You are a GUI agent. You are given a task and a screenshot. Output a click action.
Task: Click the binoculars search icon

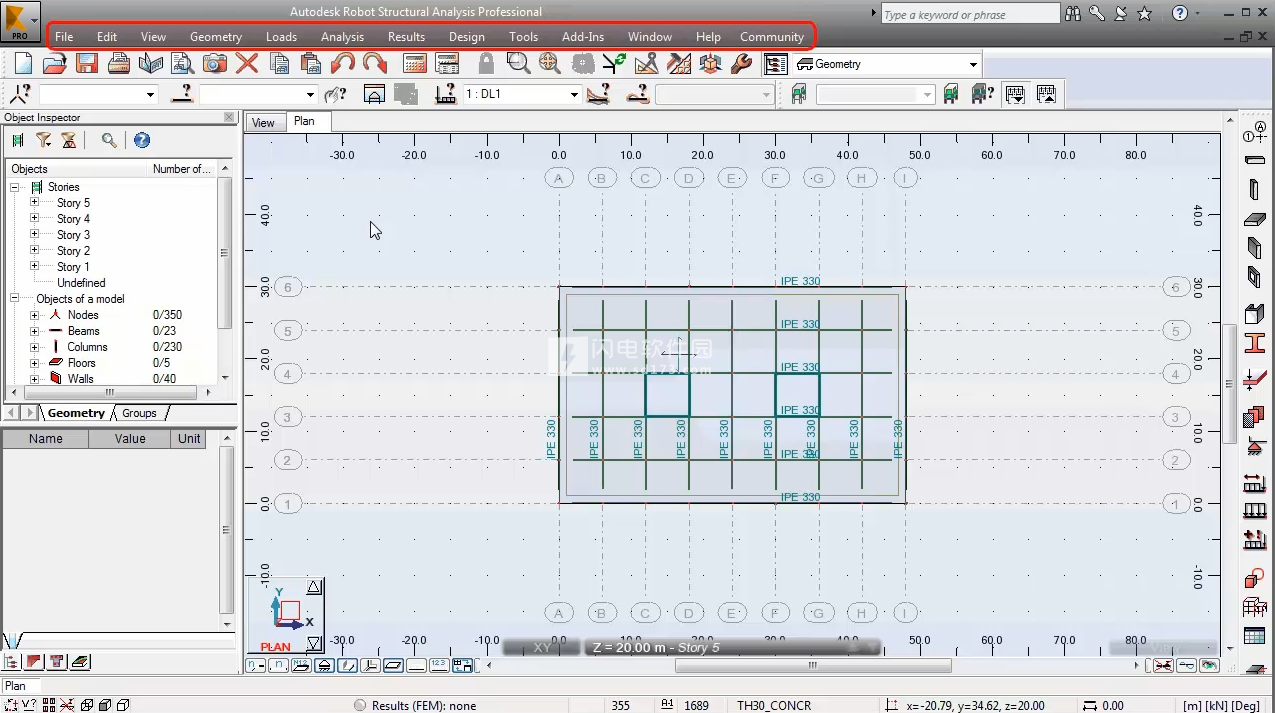coord(1073,14)
